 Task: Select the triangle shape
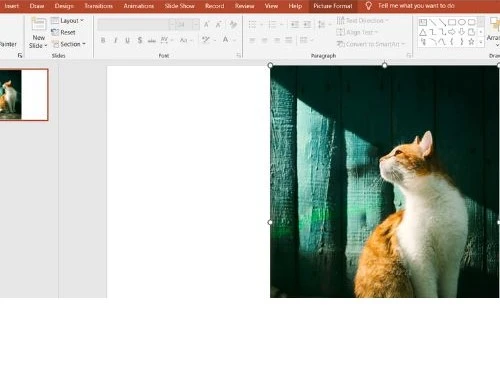pyautogui.click(x=423, y=32)
